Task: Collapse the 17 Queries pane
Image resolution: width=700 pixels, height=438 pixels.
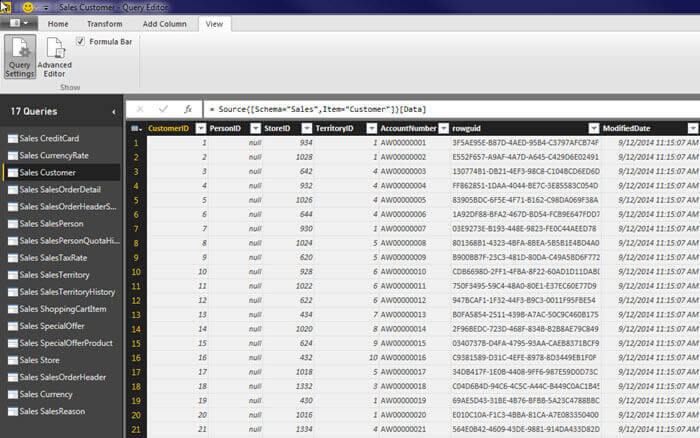Action: (x=113, y=111)
